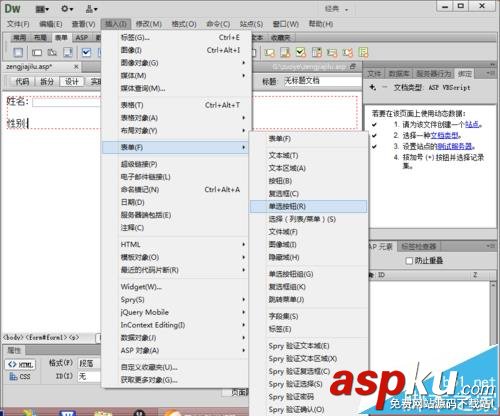This screenshot has height=416, width=500.
Task: Click the 标题 title input field
Action: click(x=322, y=81)
